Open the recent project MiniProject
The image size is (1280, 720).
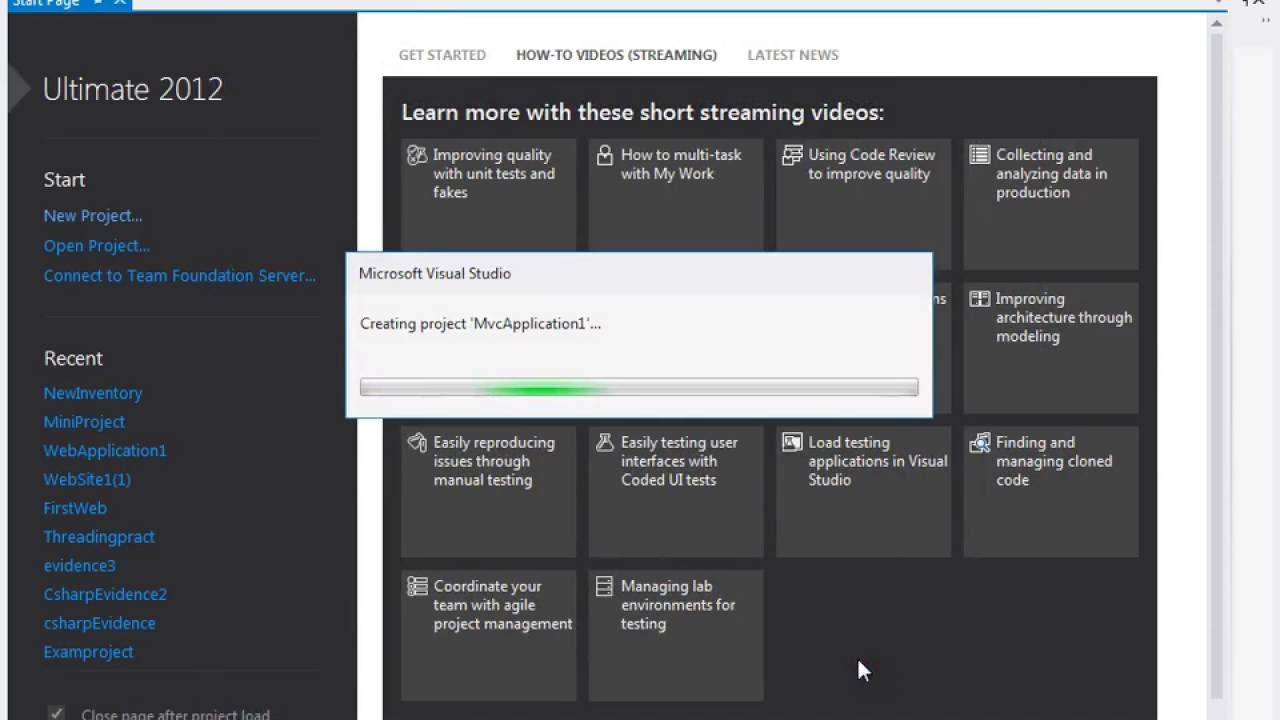84,422
